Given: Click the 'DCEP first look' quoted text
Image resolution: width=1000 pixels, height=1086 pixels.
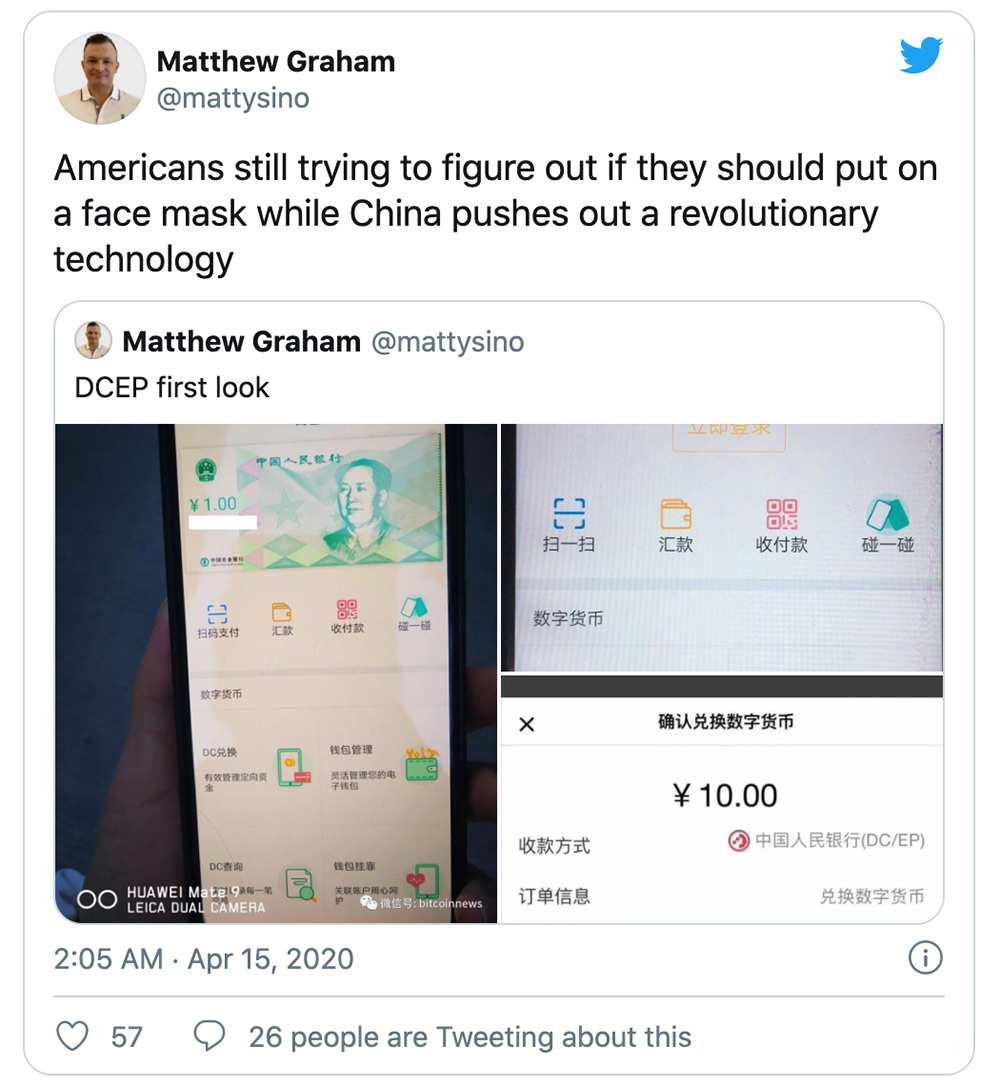Looking at the screenshot, I should [172, 387].
